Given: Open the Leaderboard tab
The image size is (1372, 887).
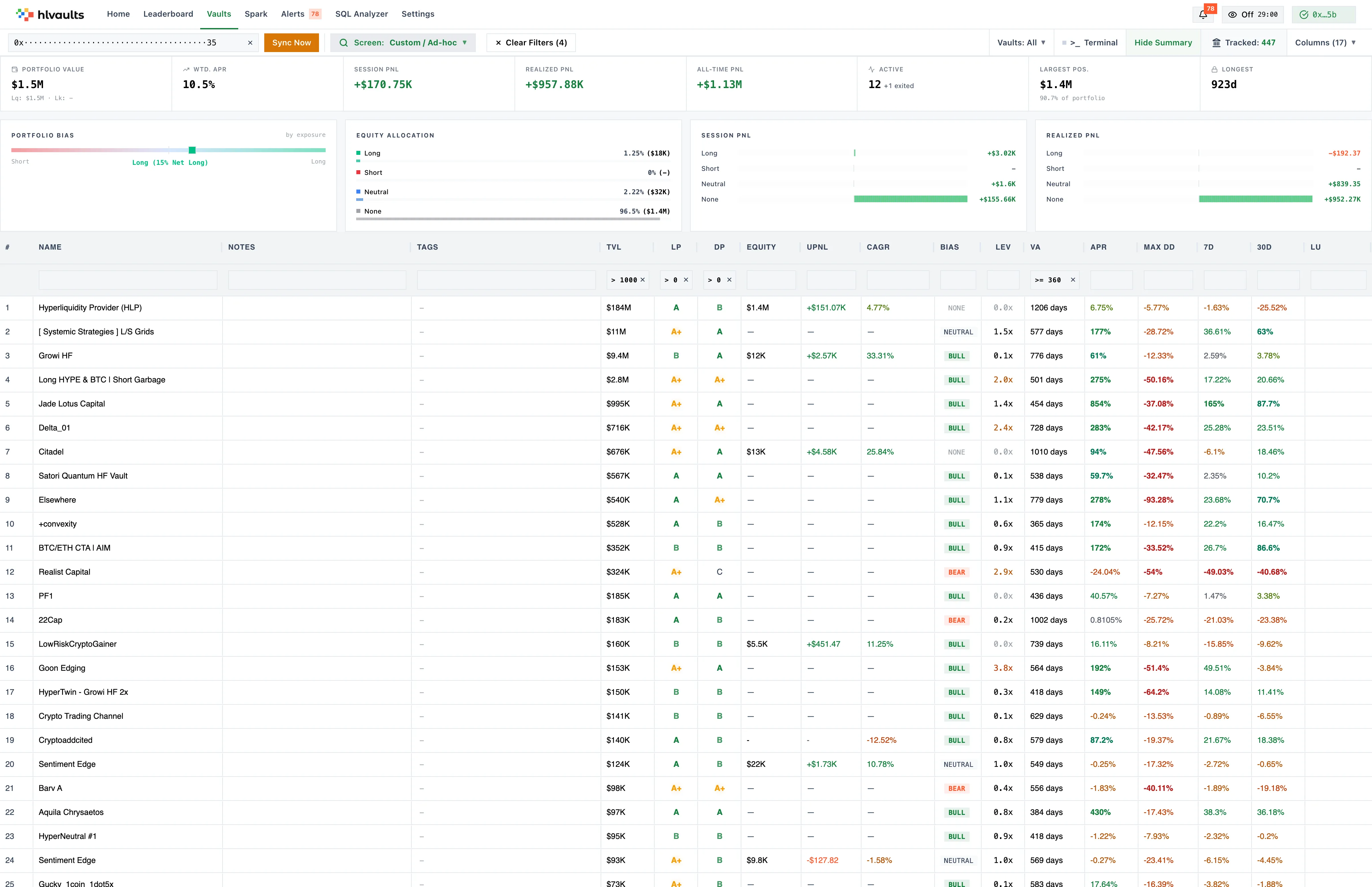Looking at the screenshot, I should click(168, 14).
